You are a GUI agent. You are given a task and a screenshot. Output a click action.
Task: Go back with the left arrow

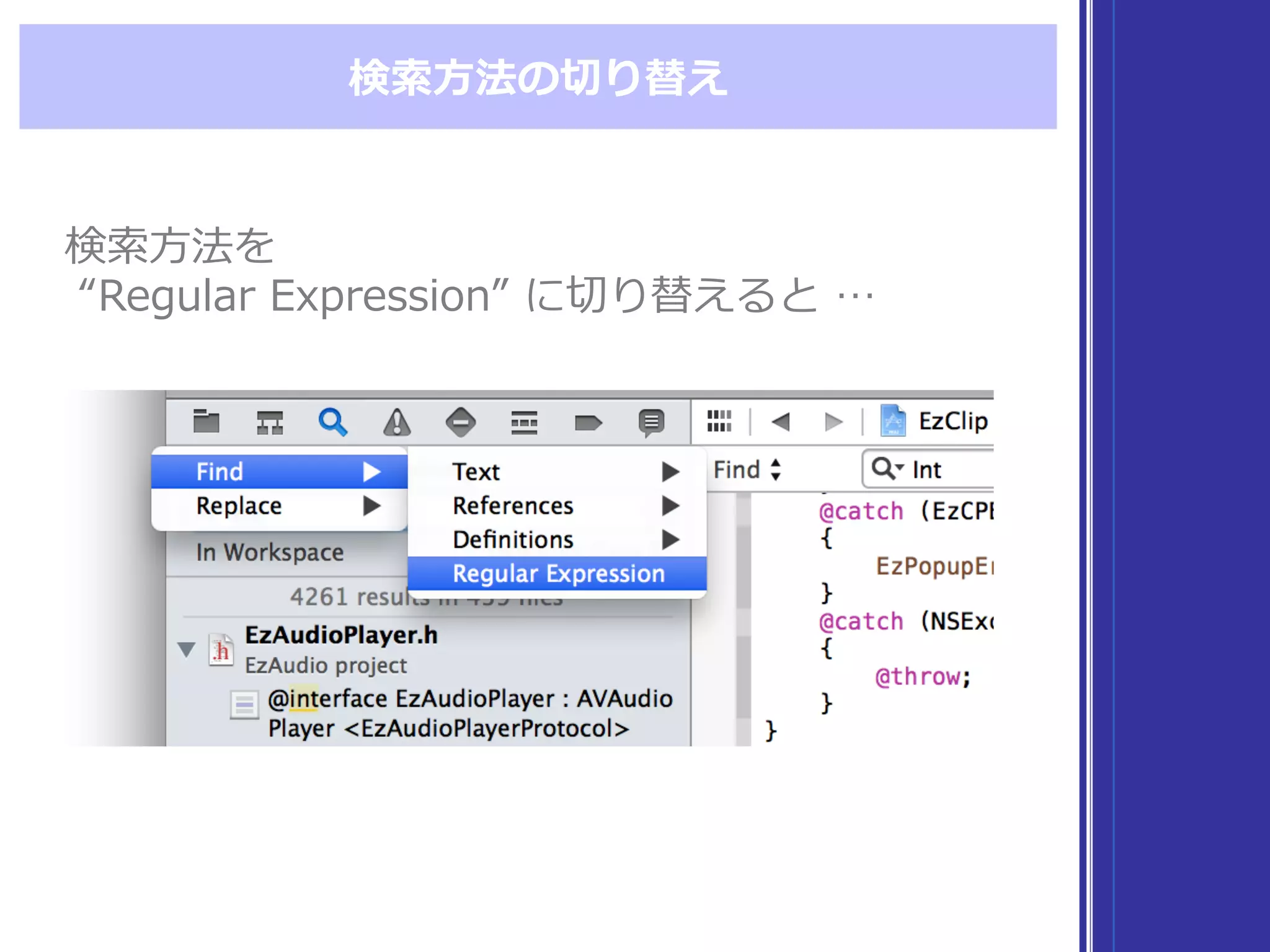[x=781, y=422]
